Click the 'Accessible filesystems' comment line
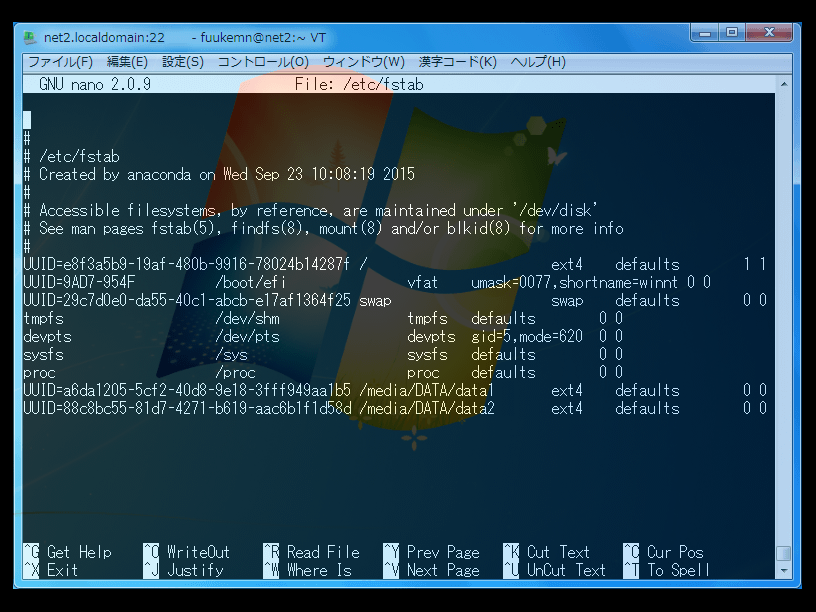This screenshot has height=612, width=816. [311, 210]
